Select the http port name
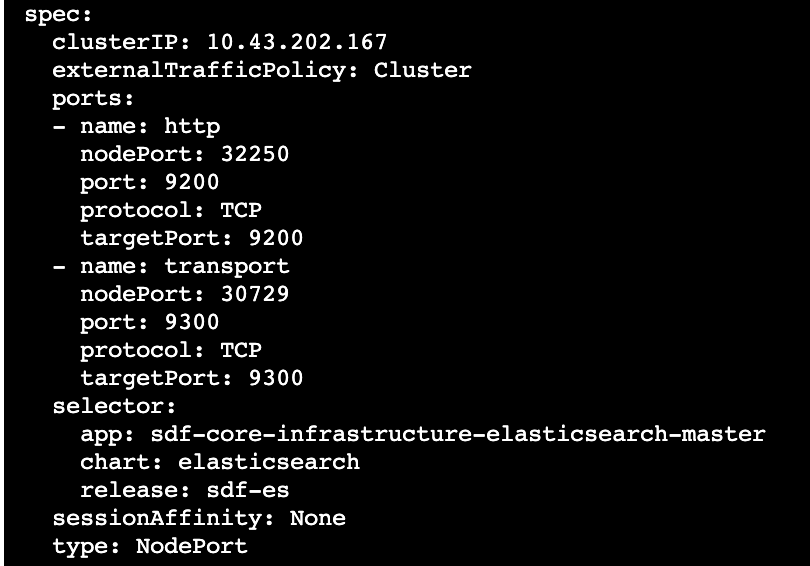810x566 pixels. click(x=192, y=127)
